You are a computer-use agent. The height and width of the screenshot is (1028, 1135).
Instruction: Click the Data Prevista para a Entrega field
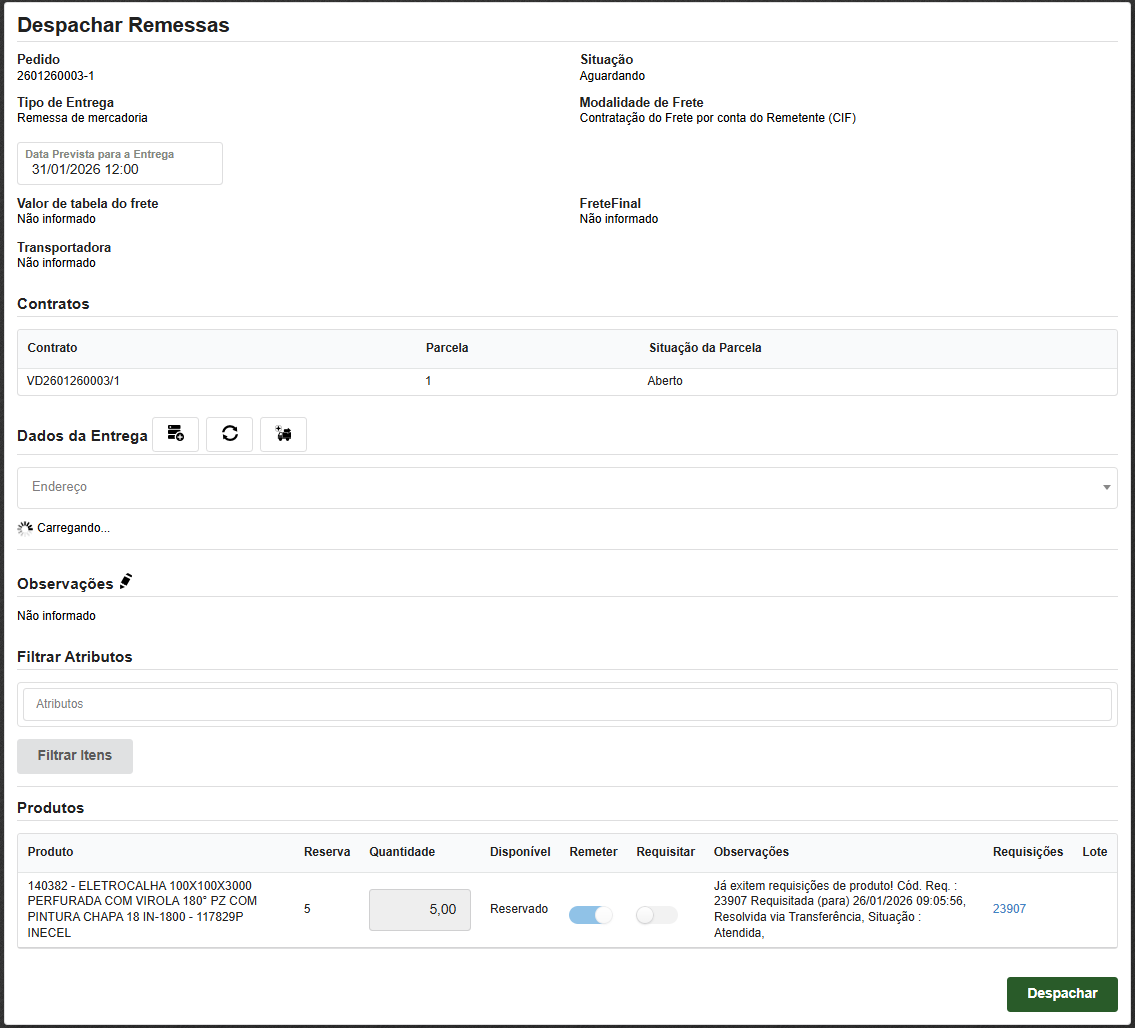pos(120,164)
